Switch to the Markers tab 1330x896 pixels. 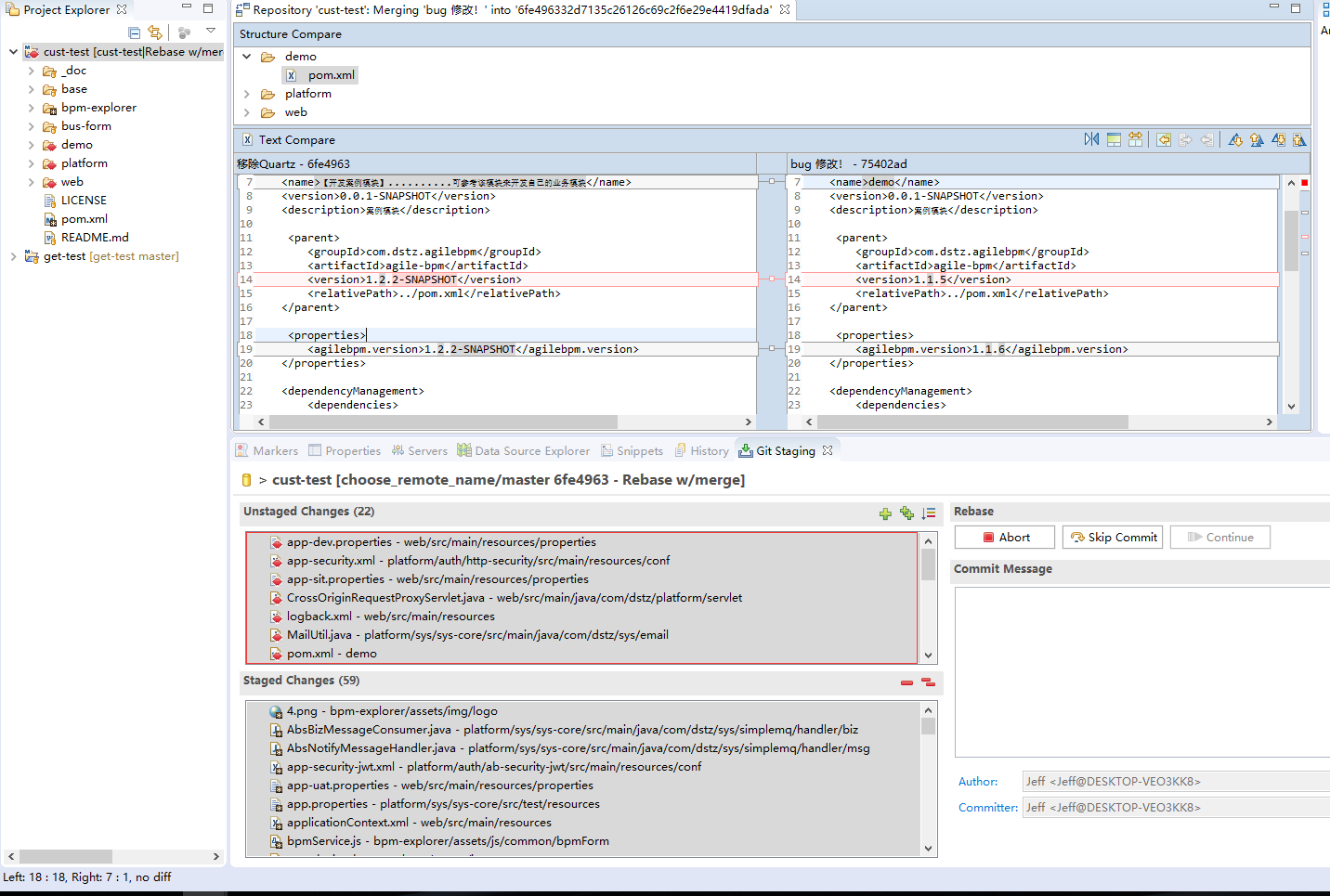(267, 450)
